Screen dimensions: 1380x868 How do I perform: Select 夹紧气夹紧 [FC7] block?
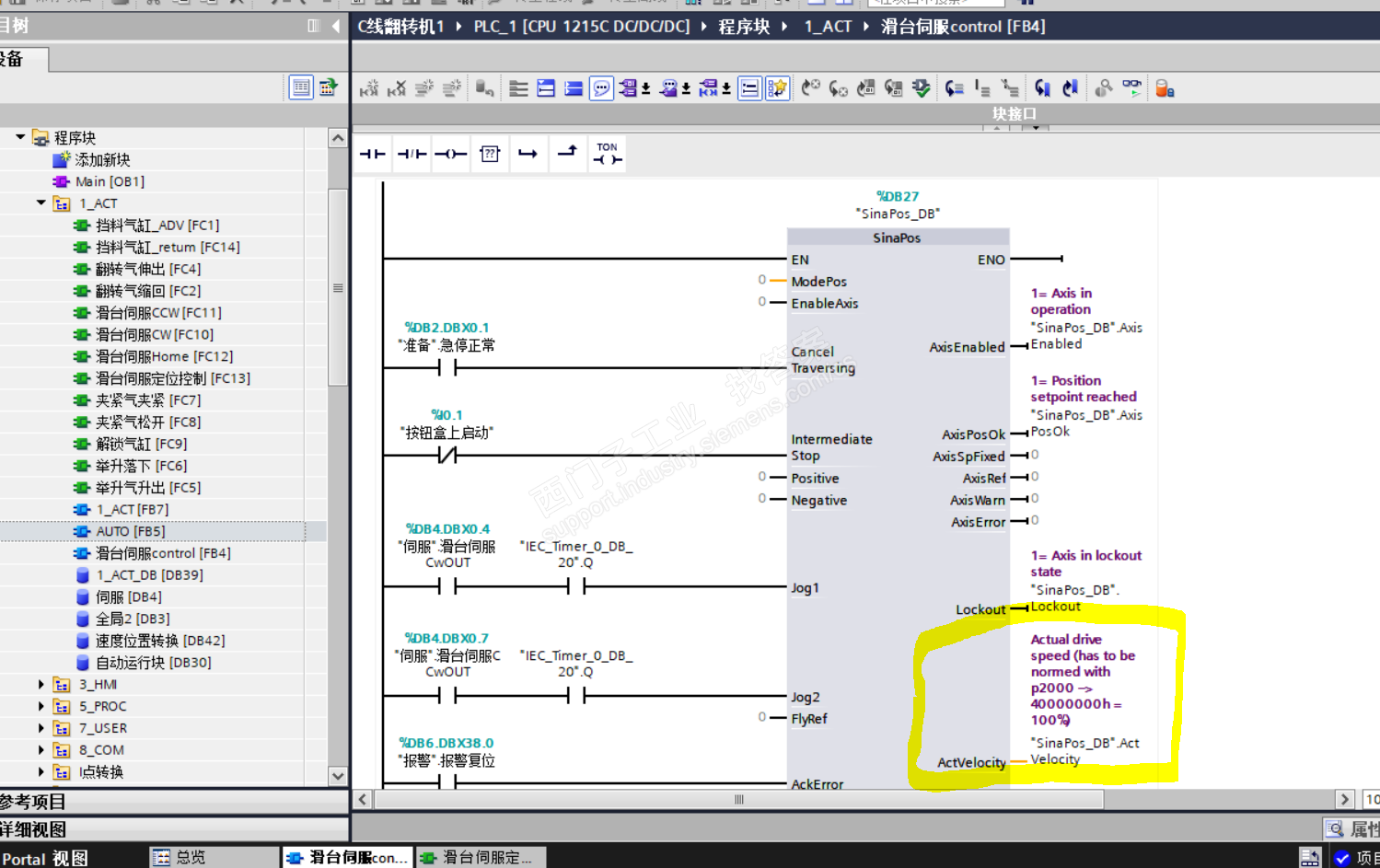click(148, 399)
